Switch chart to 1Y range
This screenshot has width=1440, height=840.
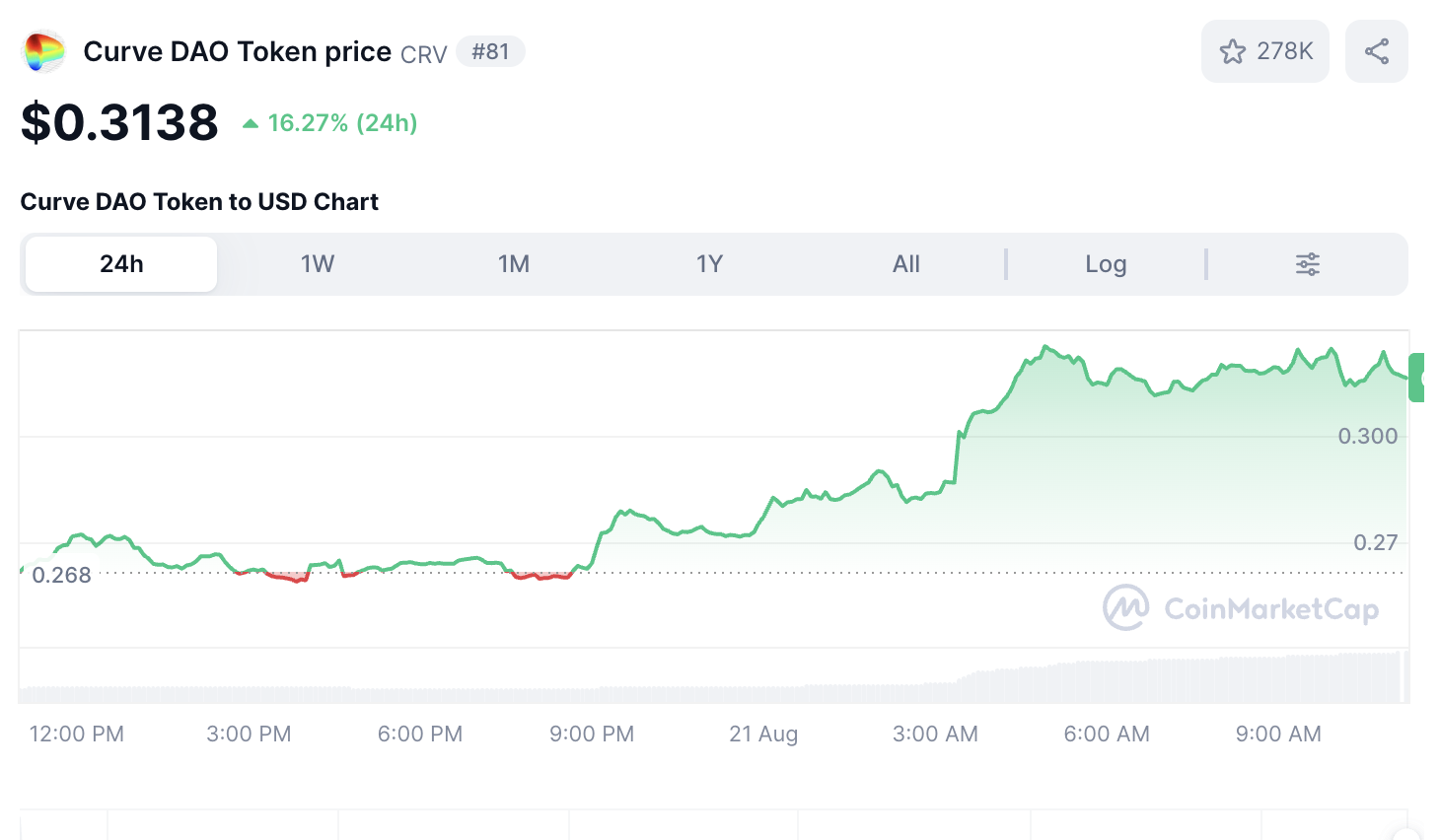click(710, 264)
